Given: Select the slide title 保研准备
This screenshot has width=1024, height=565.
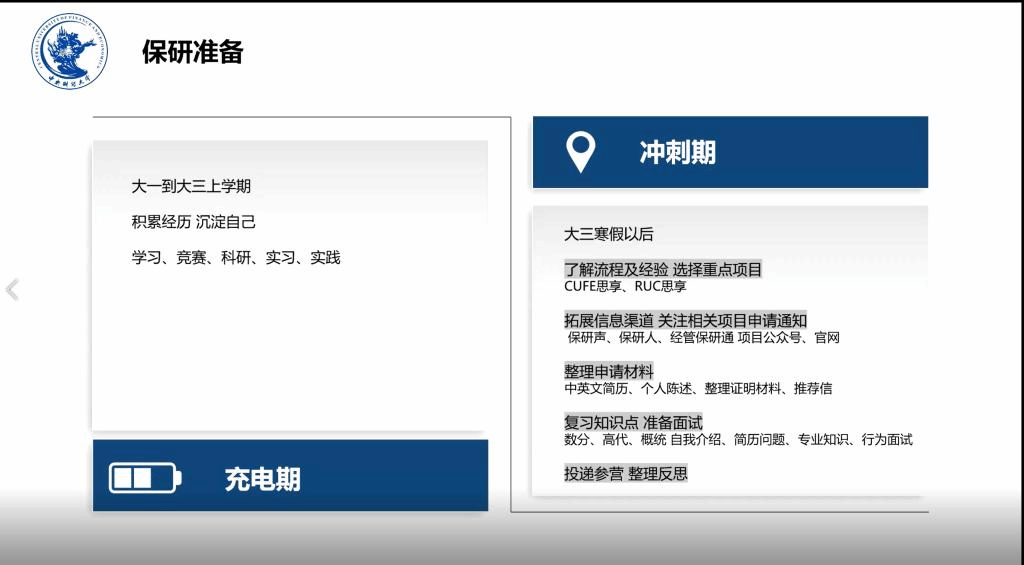Looking at the screenshot, I should (x=193, y=52).
